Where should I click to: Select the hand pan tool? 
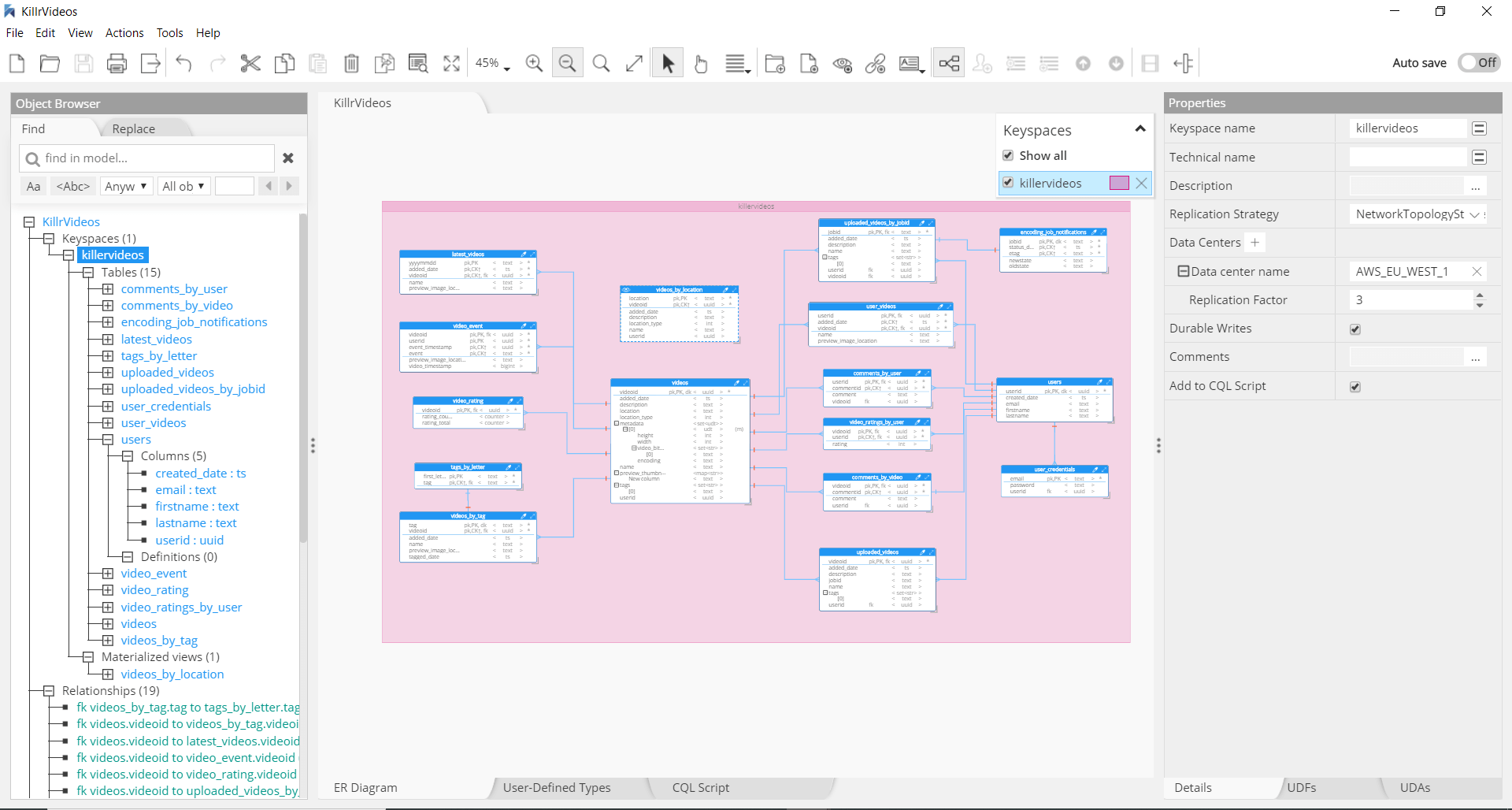tap(701, 64)
